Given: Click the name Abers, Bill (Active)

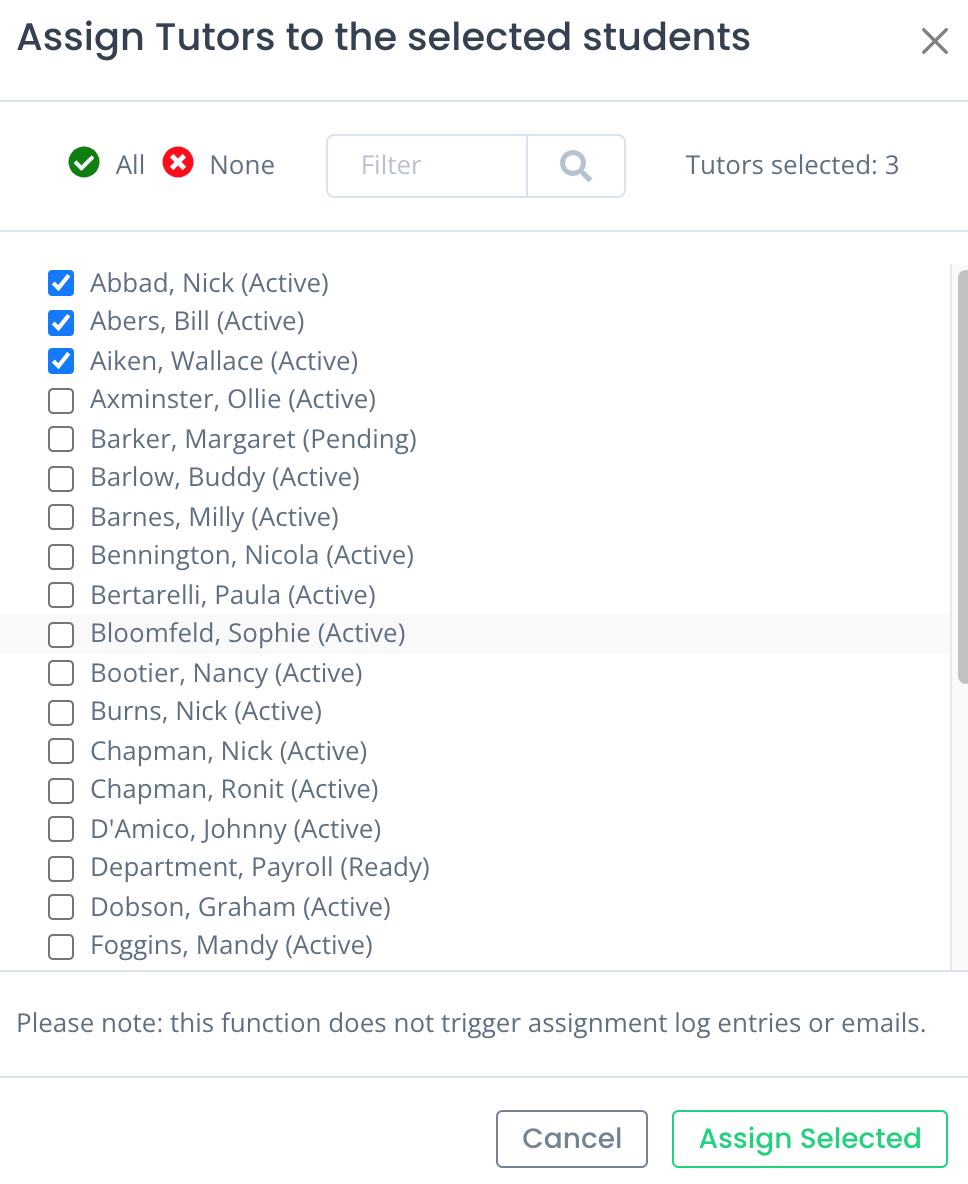Looking at the screenshot, I should click(198, 322).
